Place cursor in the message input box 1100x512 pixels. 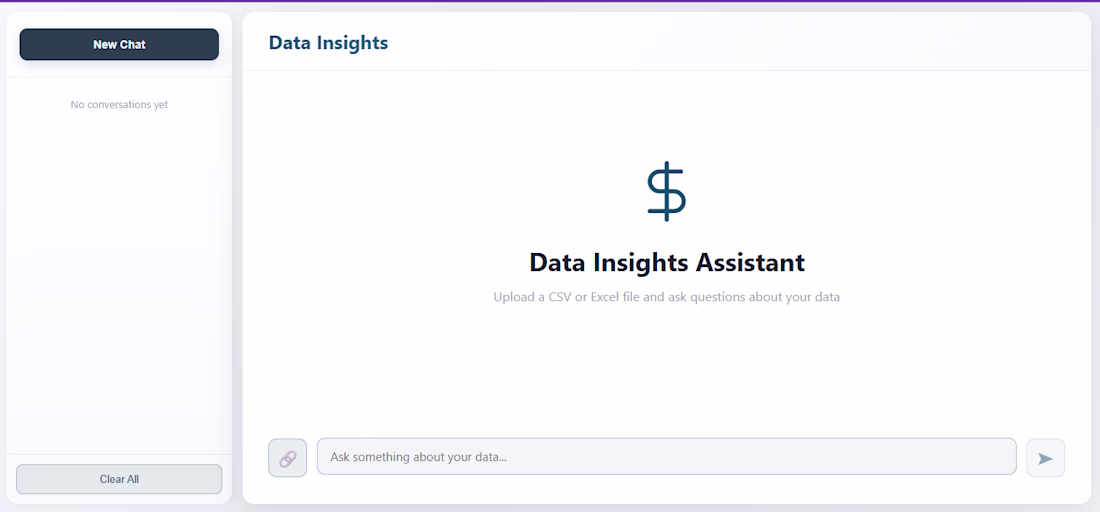(666, 457)
